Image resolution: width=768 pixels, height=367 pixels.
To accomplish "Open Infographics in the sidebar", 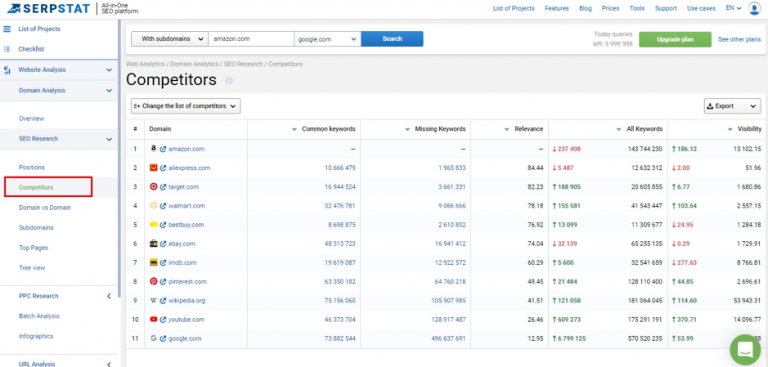I will (36, 337).
